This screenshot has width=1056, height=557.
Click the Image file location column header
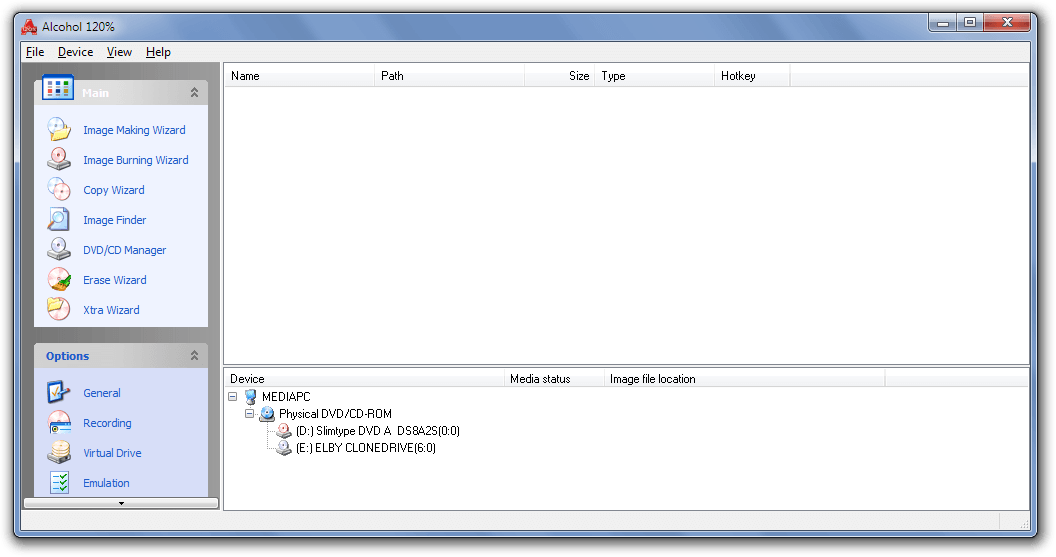[744, 379]
